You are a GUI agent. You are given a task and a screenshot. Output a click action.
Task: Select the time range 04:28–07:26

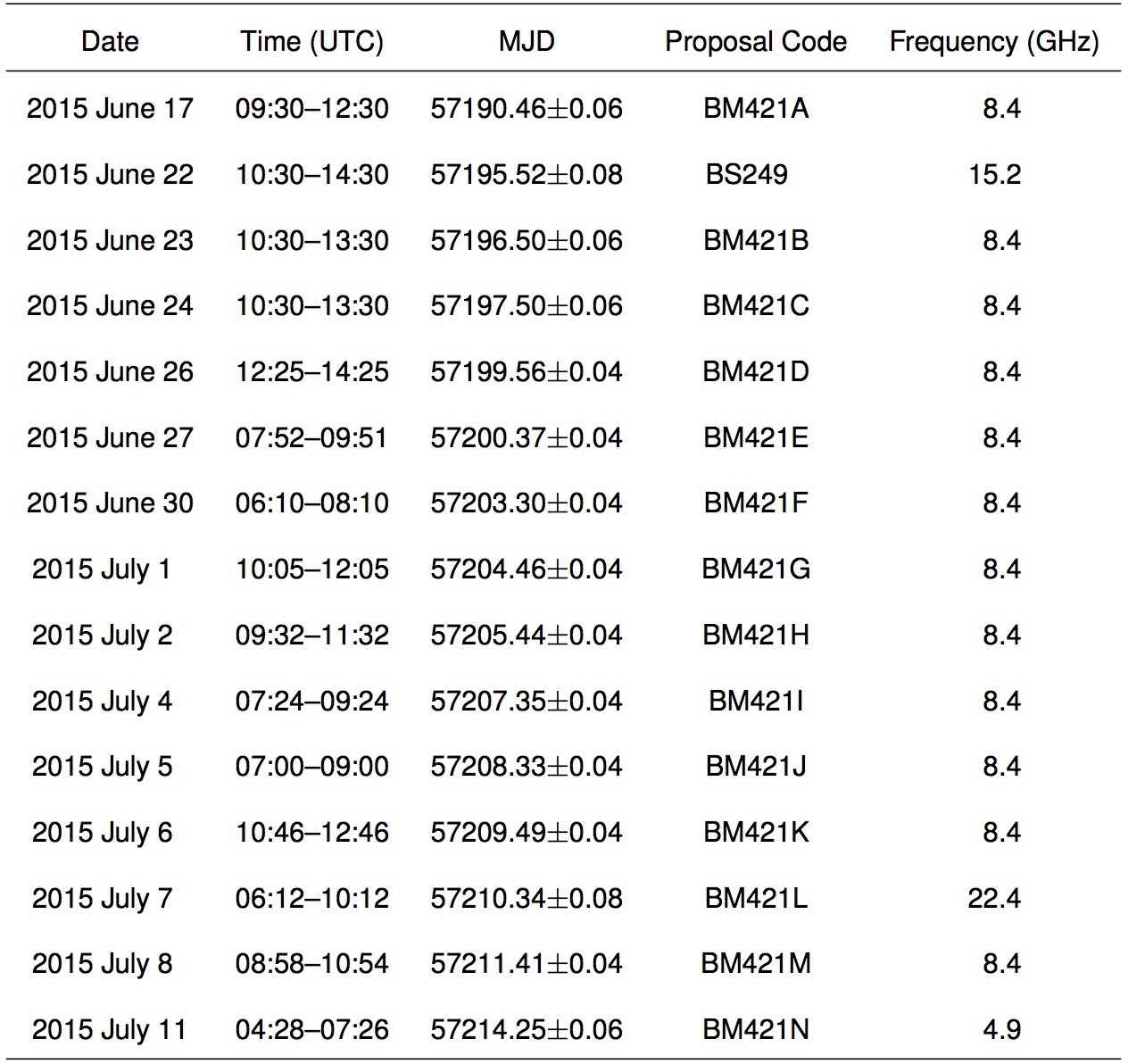coord(312,1030)
